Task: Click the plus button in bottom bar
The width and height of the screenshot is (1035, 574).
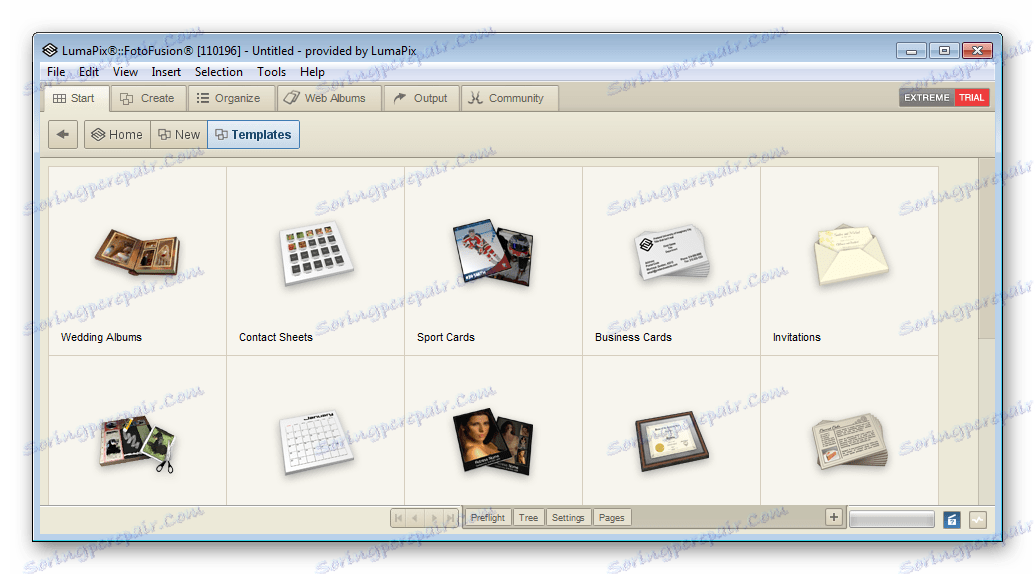Action: click(x=834, y=517)
